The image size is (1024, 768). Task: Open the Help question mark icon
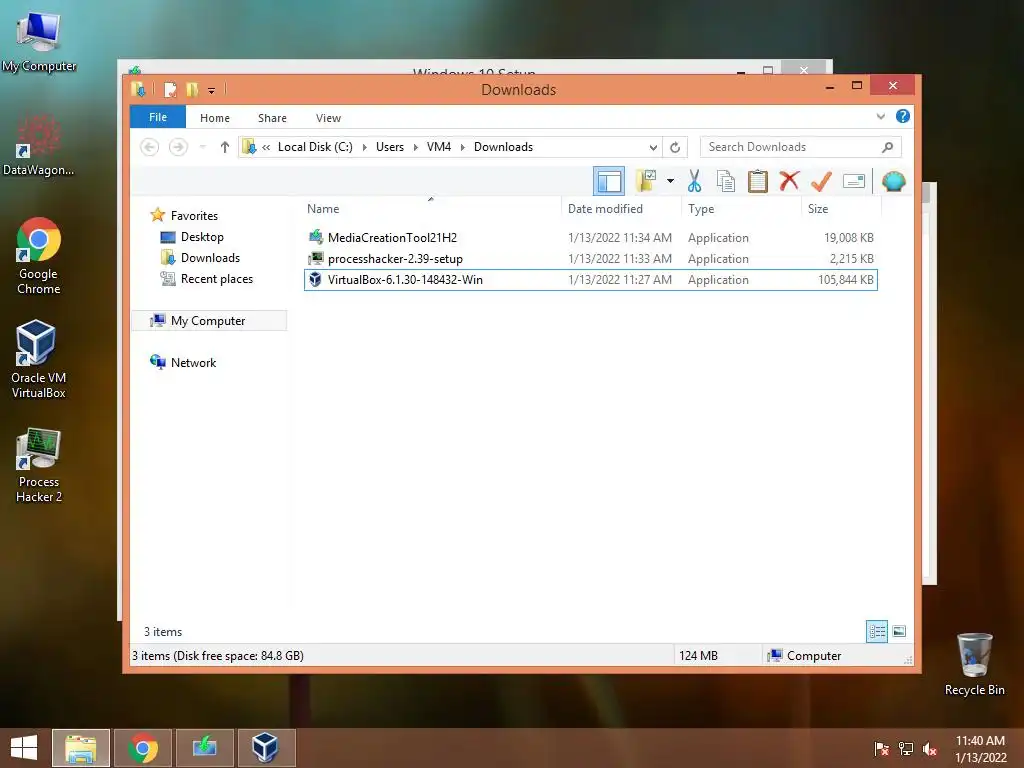(x=903, y=116)
